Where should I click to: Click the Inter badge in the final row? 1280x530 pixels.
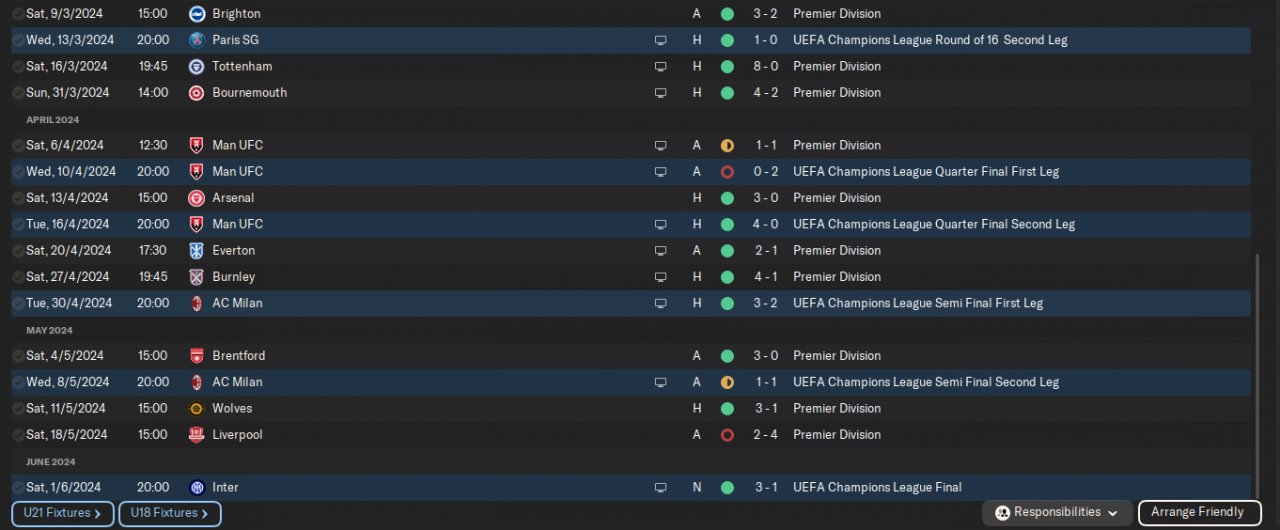click(x=196, y=487)
